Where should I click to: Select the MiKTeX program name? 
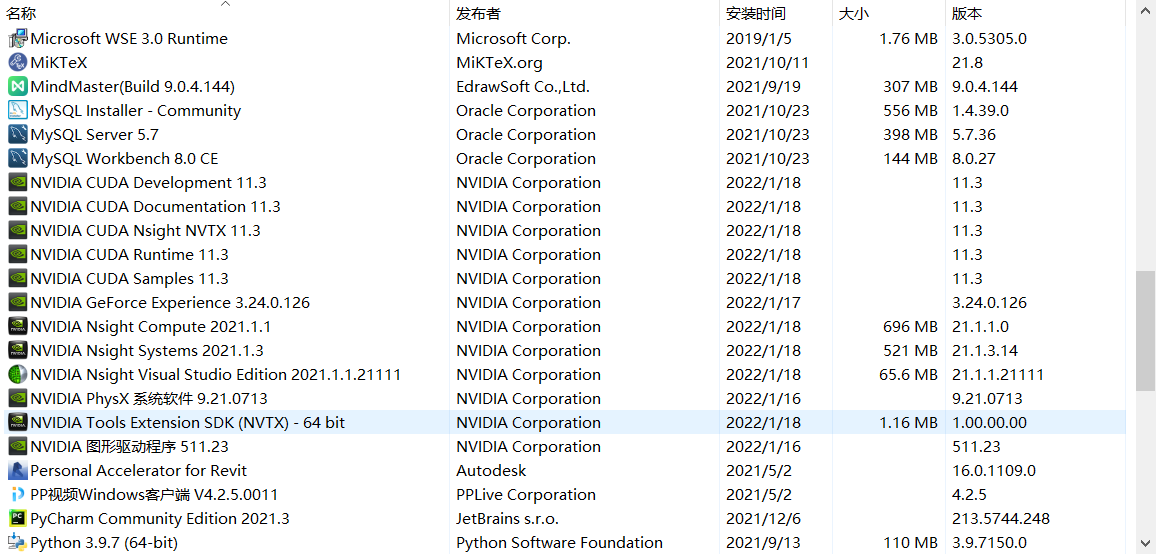[59, 63]
